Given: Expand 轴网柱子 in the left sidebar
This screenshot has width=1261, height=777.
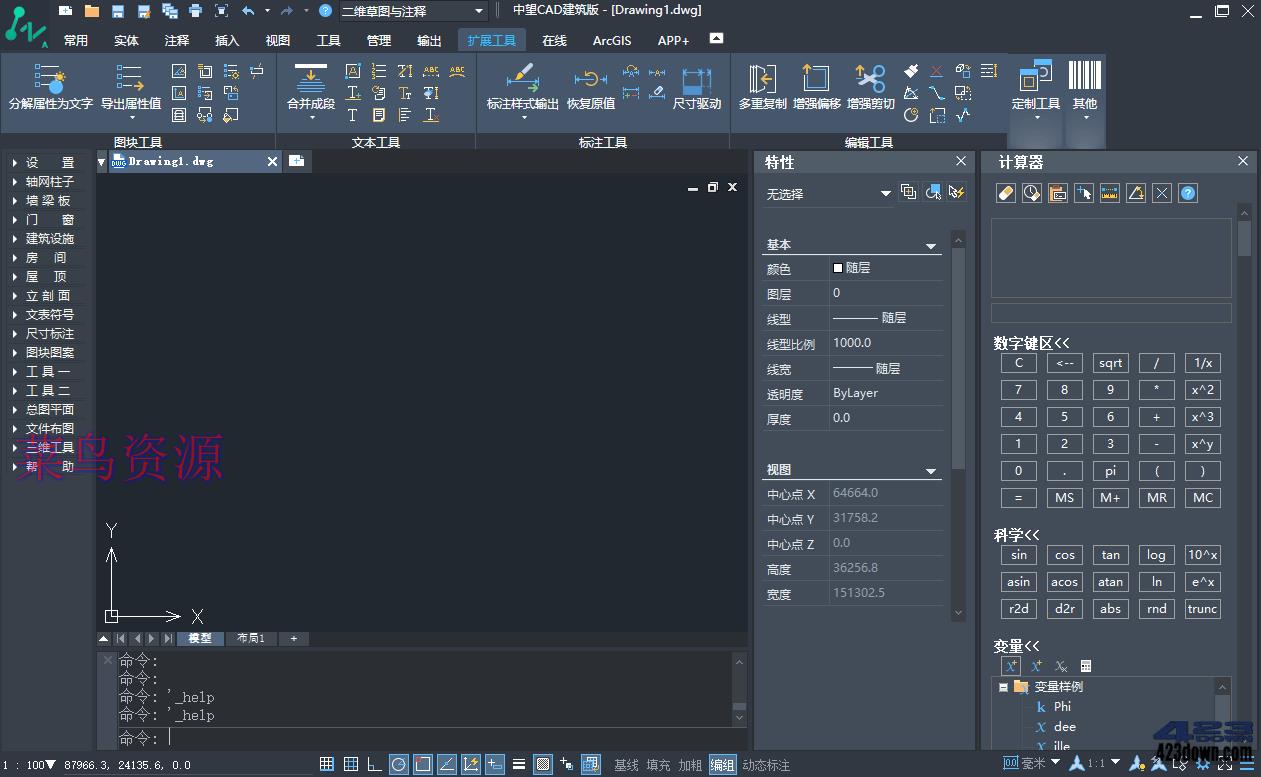Looking at the screenshot, I should coord(49,182).
